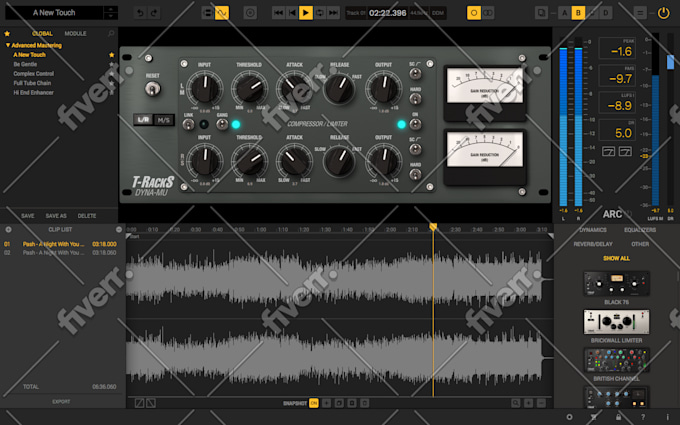This screenshot has width=680, height=425.
Task: Click the undo arrow in top toolbar
Action: tap(140, 13)
